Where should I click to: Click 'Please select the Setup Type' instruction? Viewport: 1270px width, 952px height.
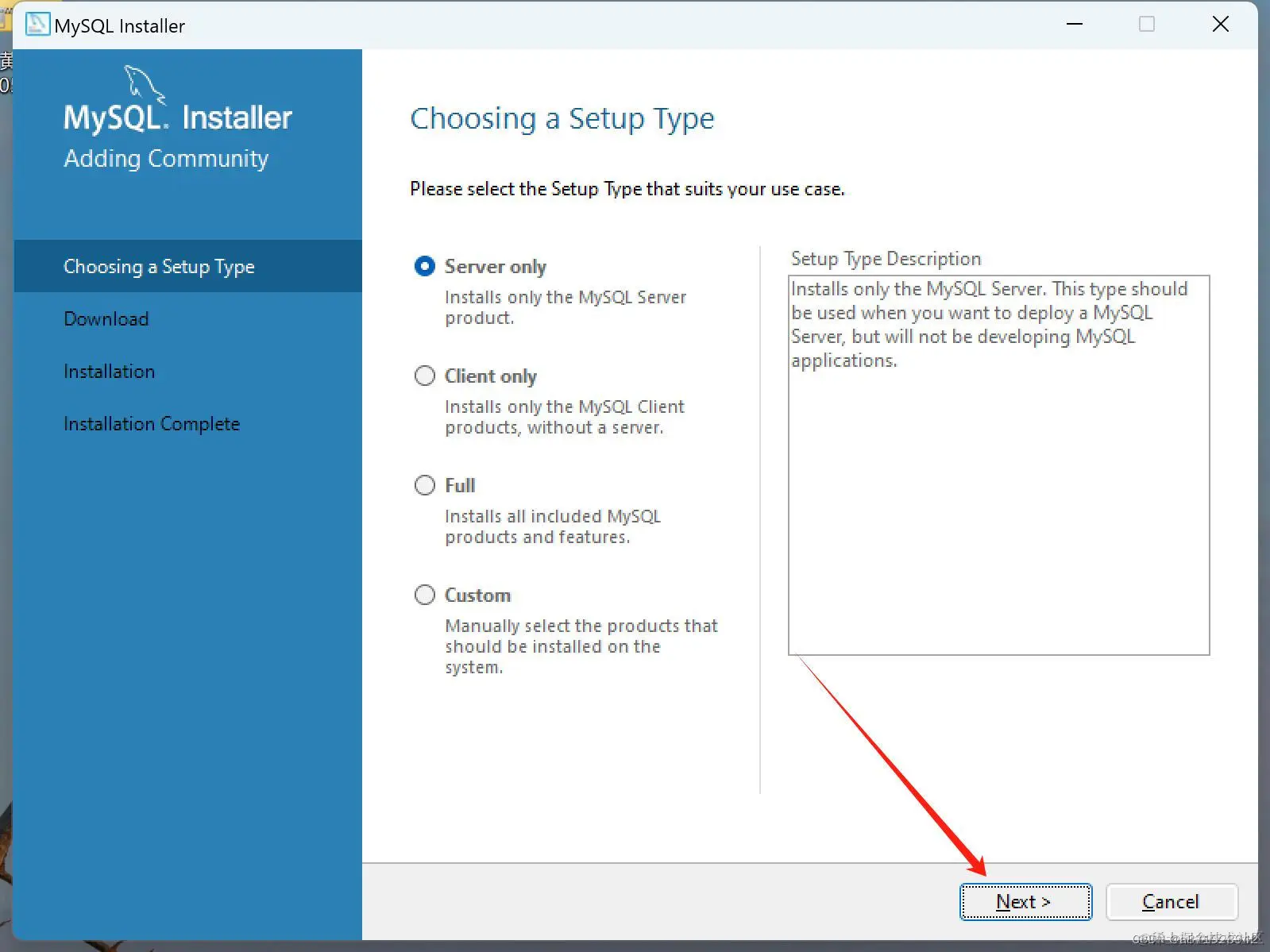(627, 189)
